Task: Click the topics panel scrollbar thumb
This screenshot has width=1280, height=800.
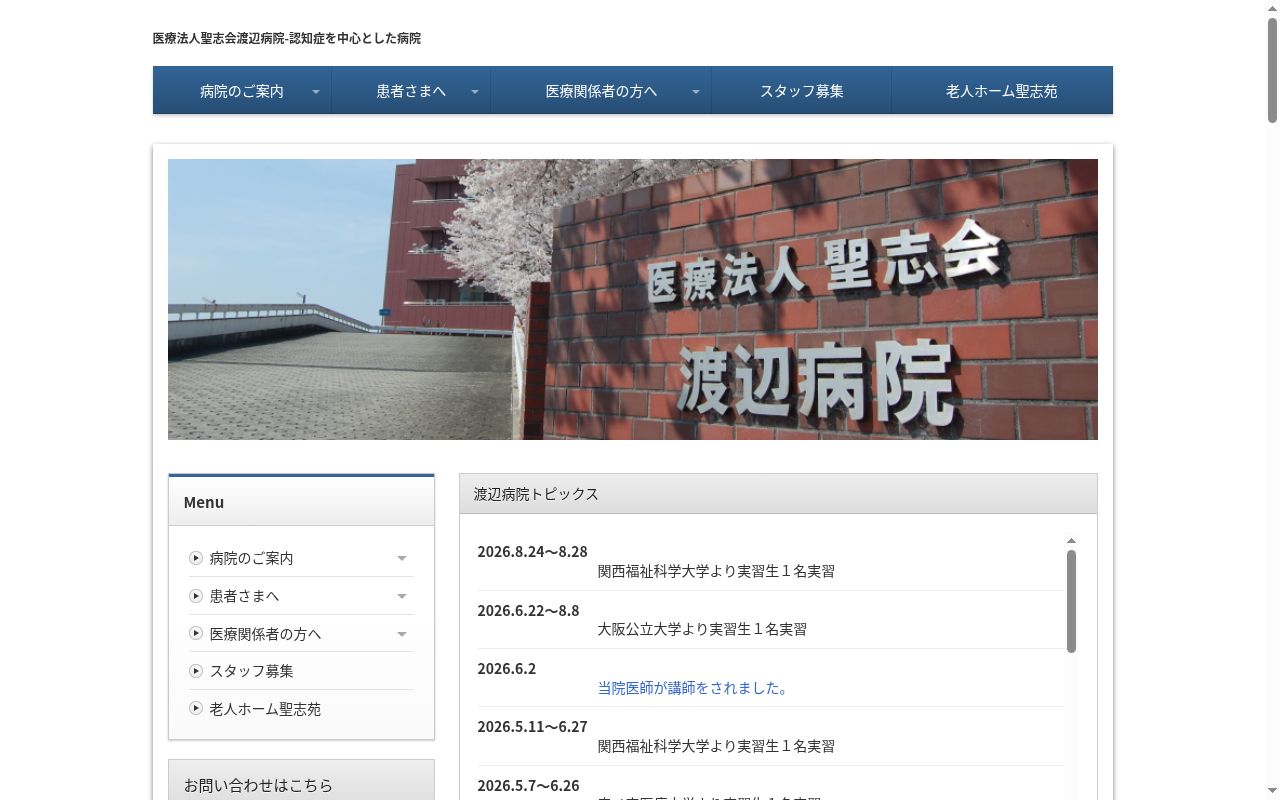Action: pos(1071,601)
